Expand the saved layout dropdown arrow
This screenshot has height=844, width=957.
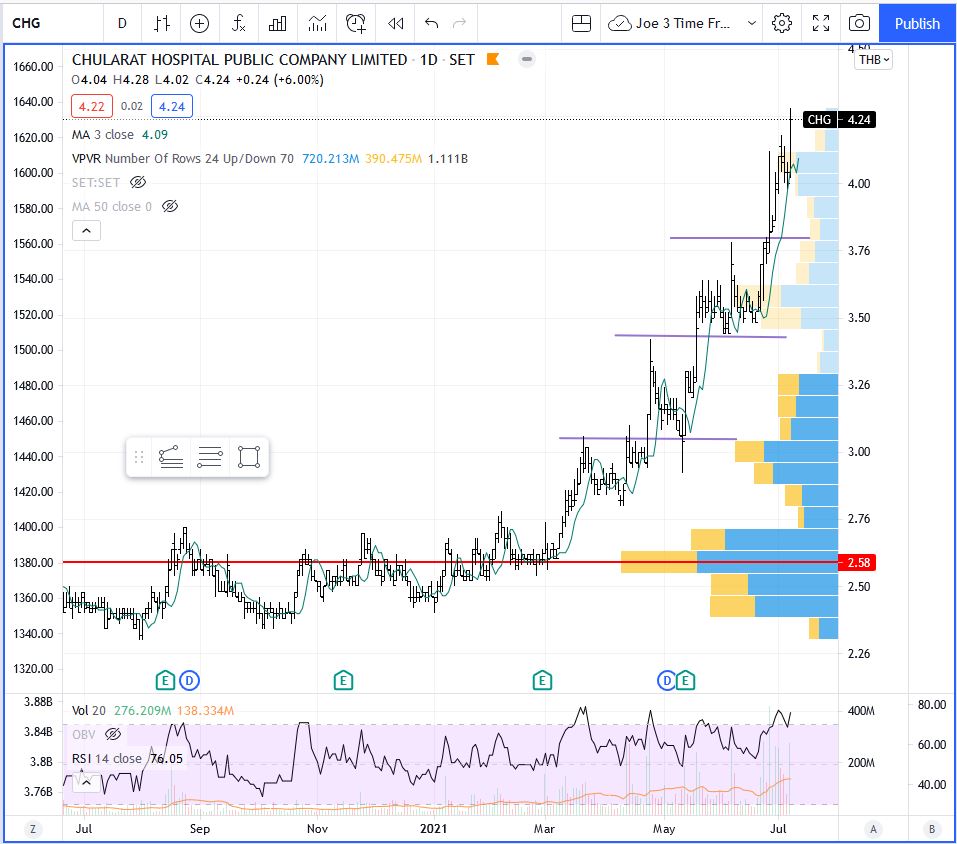pyautogui.click(x=752, y=23)
